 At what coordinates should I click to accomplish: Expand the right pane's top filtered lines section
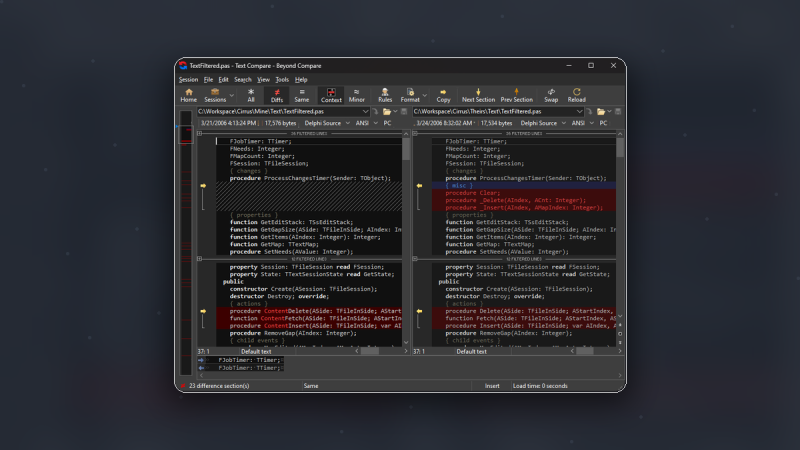[415, 134]
